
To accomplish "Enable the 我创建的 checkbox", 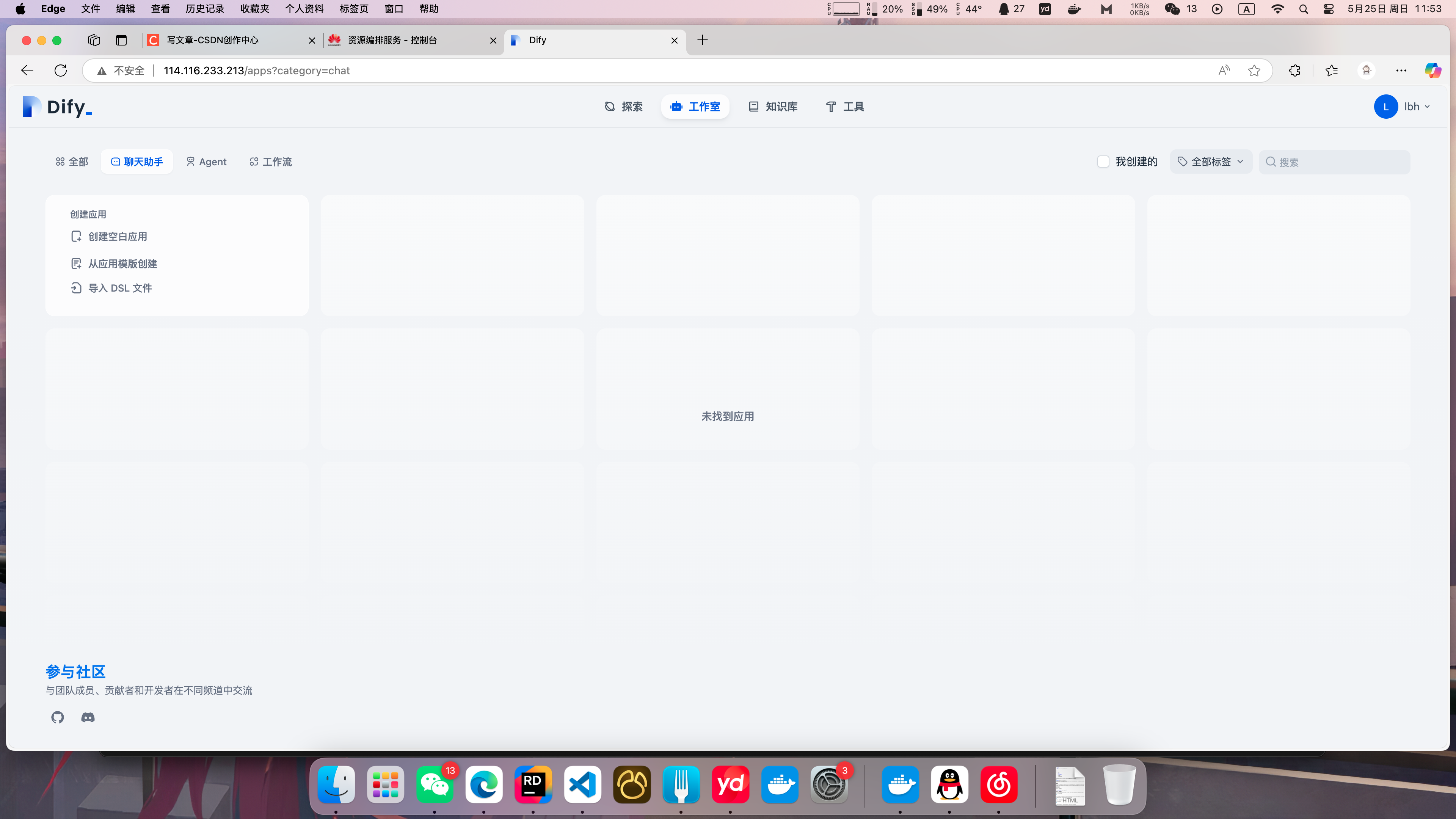I will pos(1103,162).
